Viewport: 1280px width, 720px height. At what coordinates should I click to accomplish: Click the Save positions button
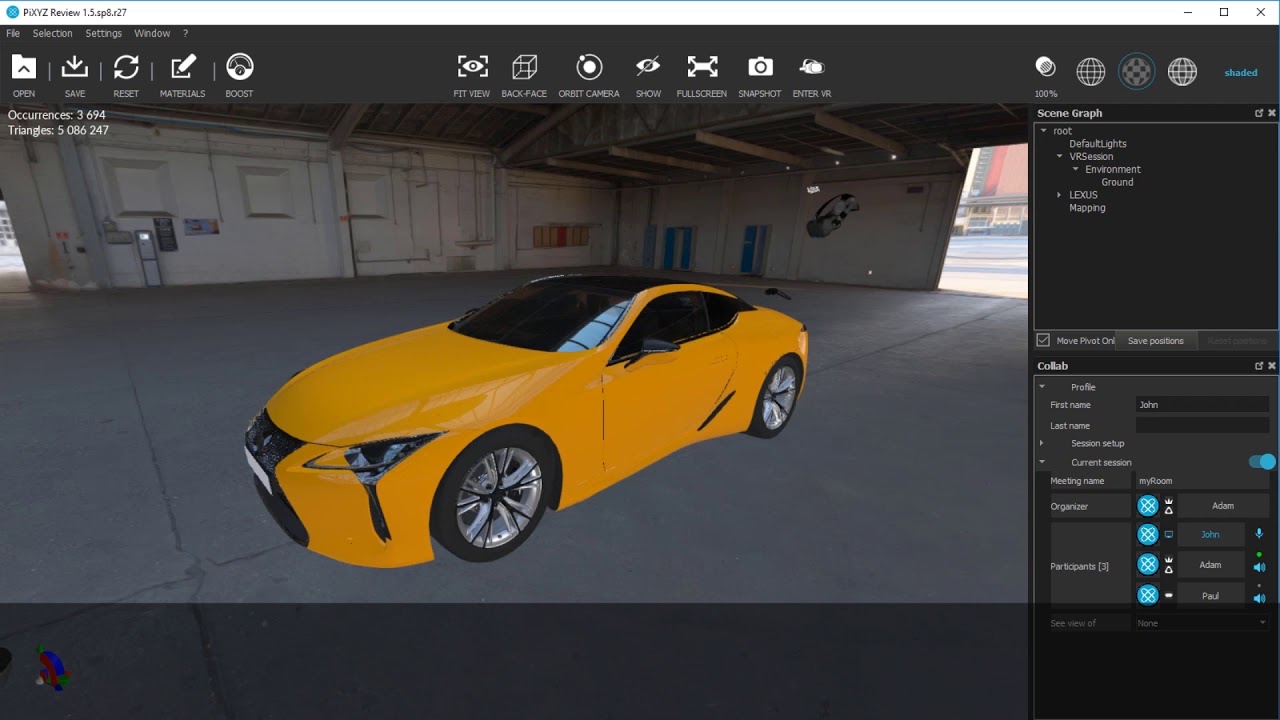pyautogui.click(x=1156, y=340)
